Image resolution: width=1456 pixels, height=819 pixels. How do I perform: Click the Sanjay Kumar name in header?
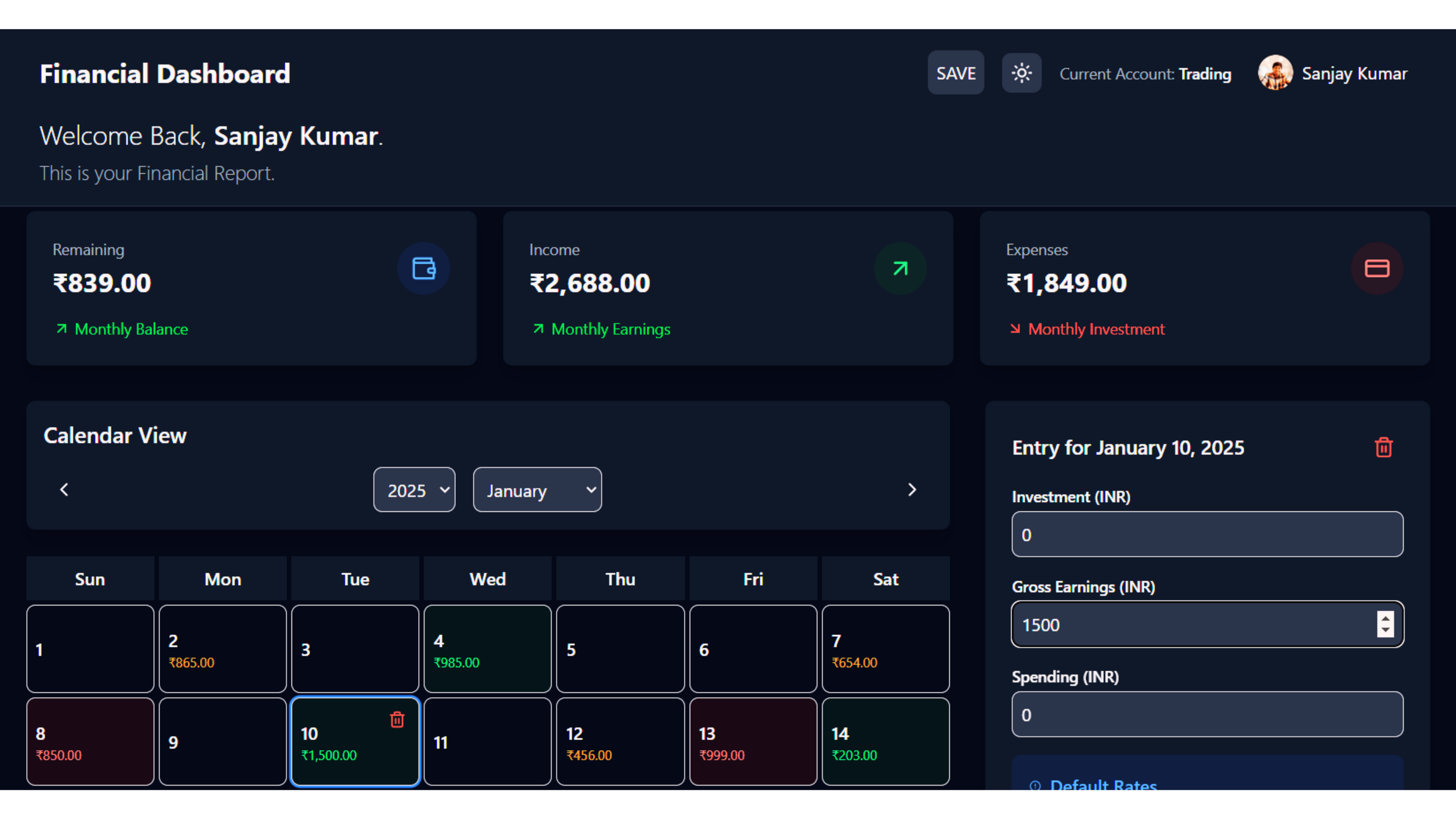click(1354, 74)
